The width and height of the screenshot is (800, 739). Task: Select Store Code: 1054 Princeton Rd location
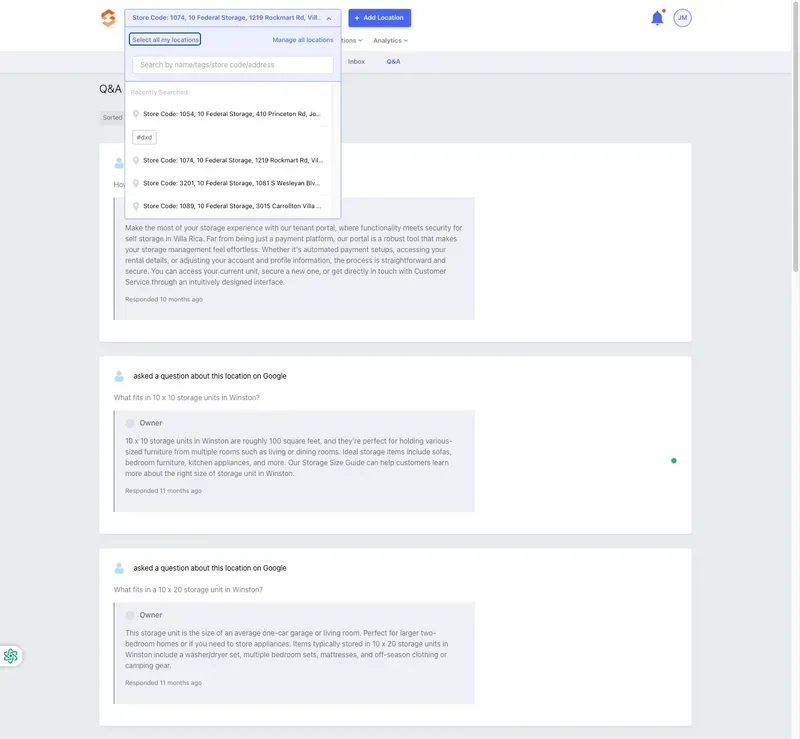[x=228, y=114]
